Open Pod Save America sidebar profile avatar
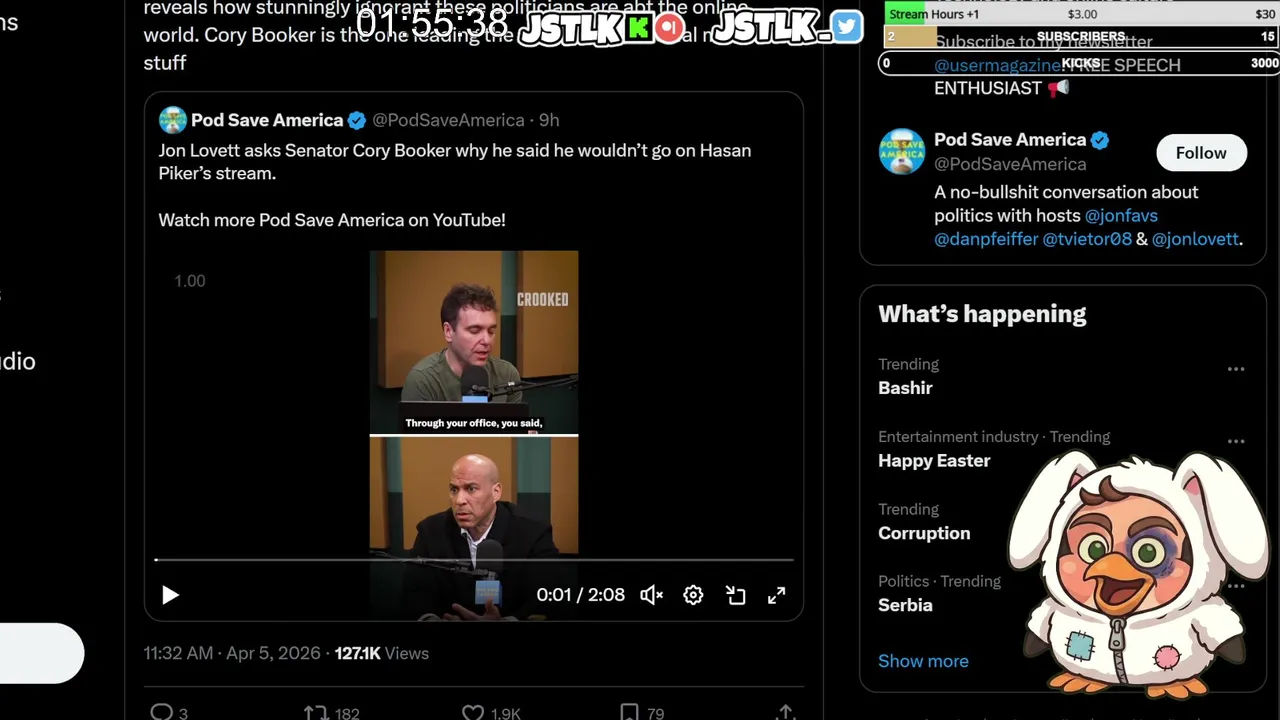Screen dimensions: 1280x720 pos(902,152)
